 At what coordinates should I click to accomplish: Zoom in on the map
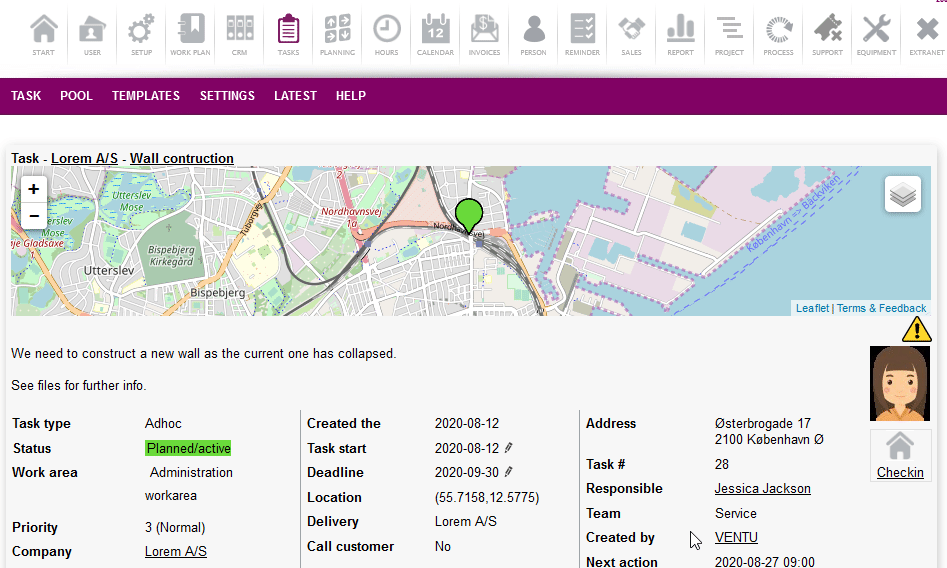[34, 189]
